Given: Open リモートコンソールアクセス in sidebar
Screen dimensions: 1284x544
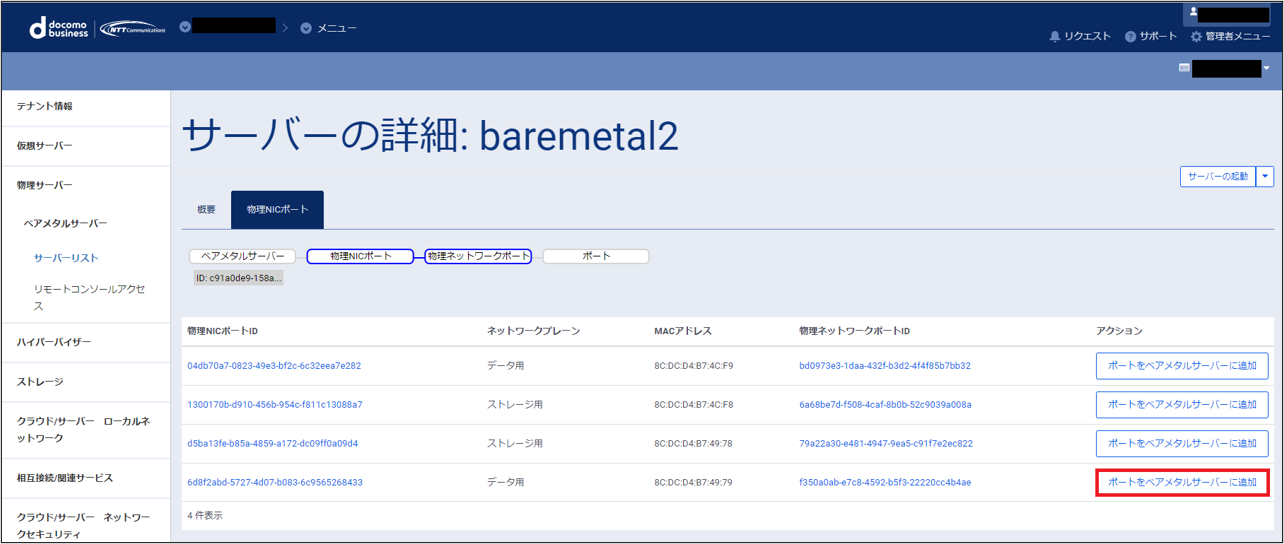Looking at the screenshot, I should tap(90, 298).
